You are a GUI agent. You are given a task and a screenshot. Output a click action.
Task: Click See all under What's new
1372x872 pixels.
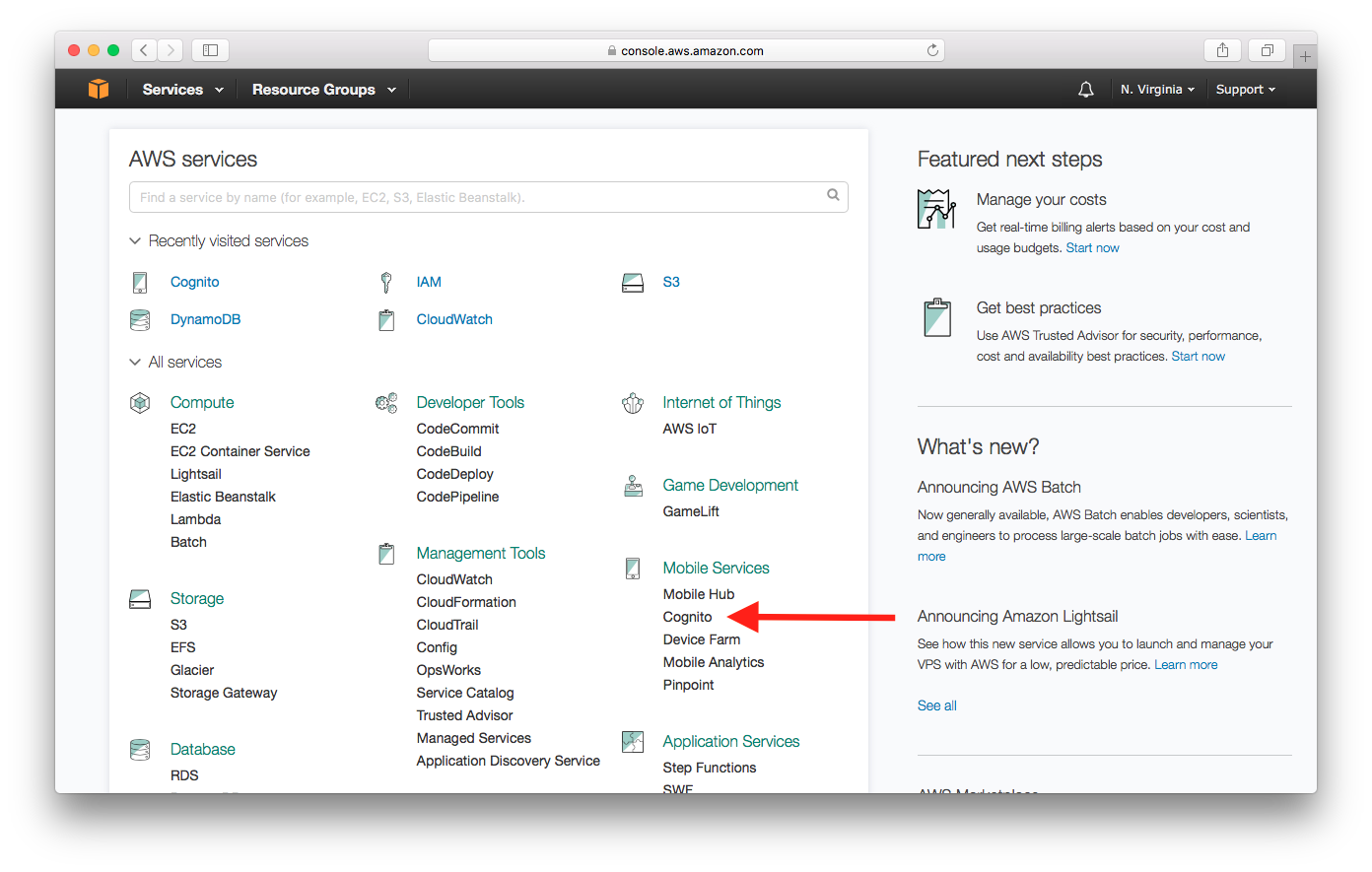click(936, 705)
